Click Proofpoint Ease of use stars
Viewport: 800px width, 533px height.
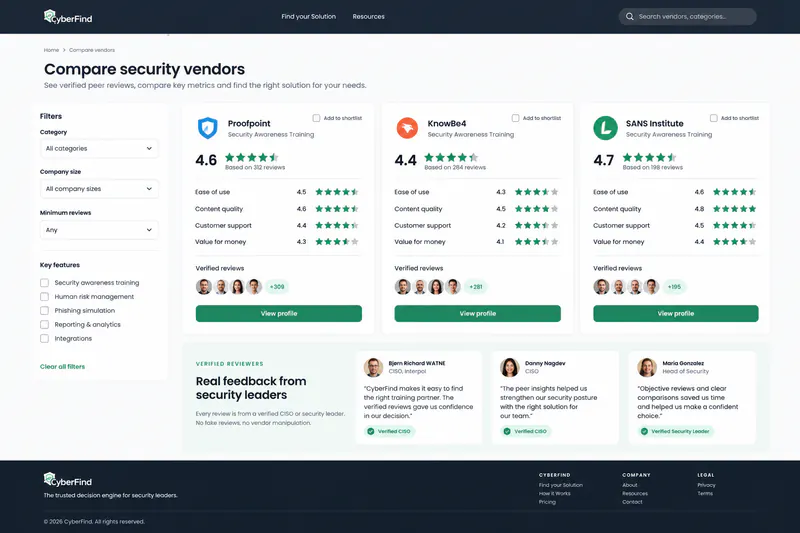point(337,192)
